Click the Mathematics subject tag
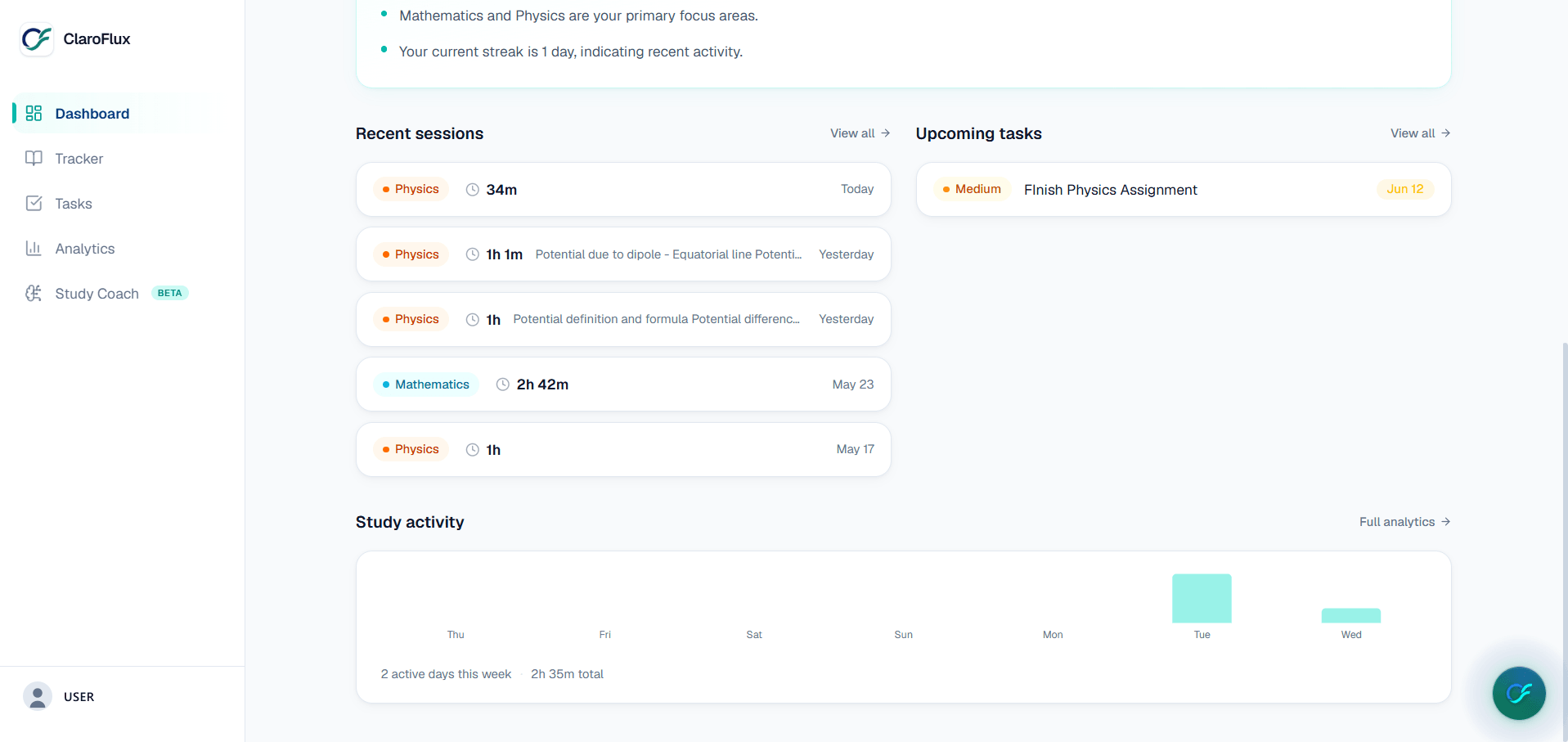The height and width of the screenshot is (742, 1568). click(425, 384)
